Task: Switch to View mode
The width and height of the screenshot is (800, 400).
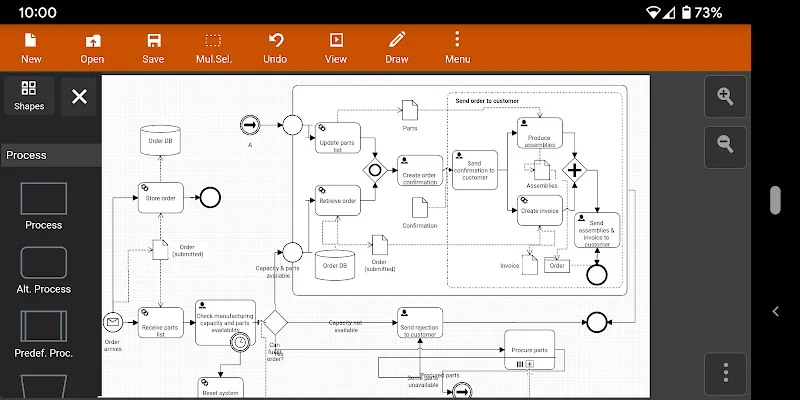Action: point(336,47)
